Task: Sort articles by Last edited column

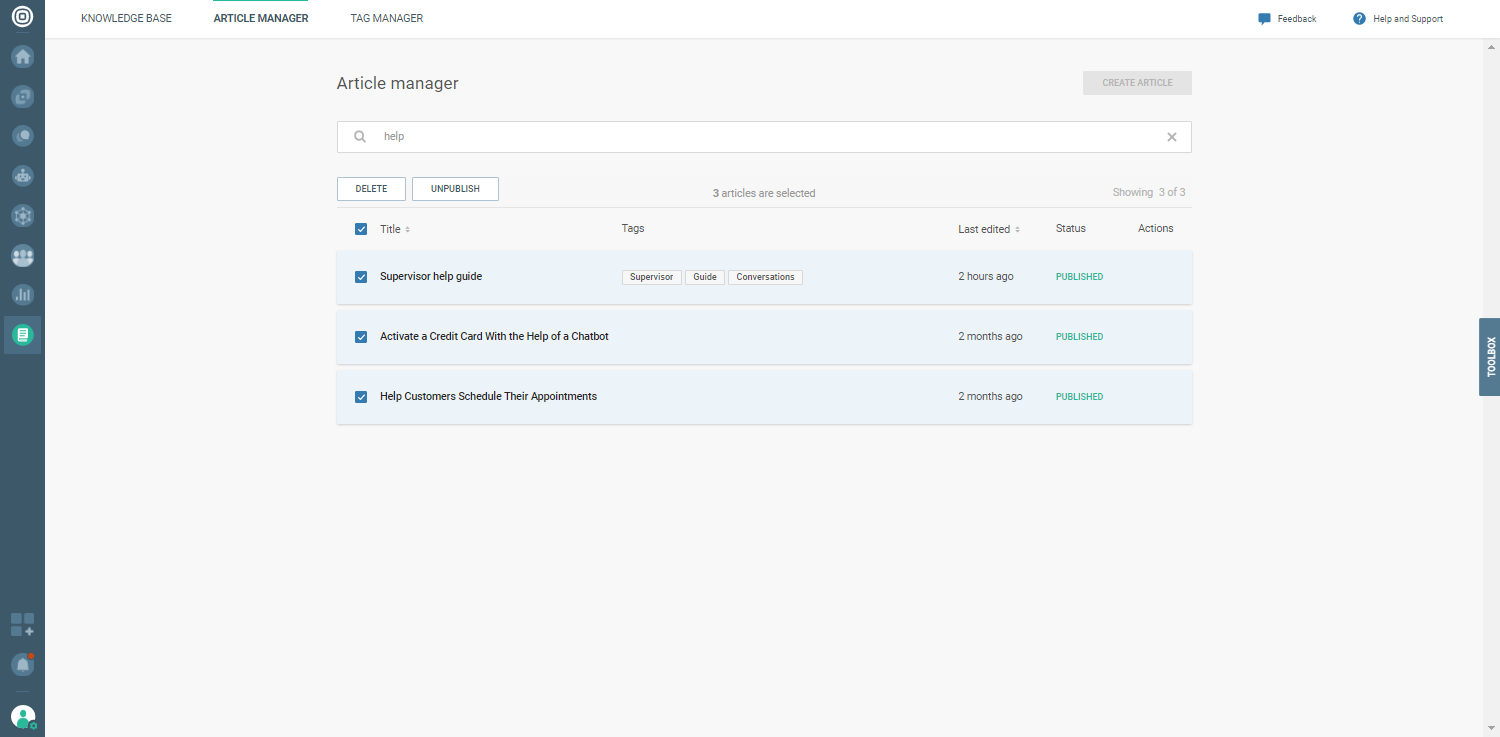Action: click(x=988, y=229)
